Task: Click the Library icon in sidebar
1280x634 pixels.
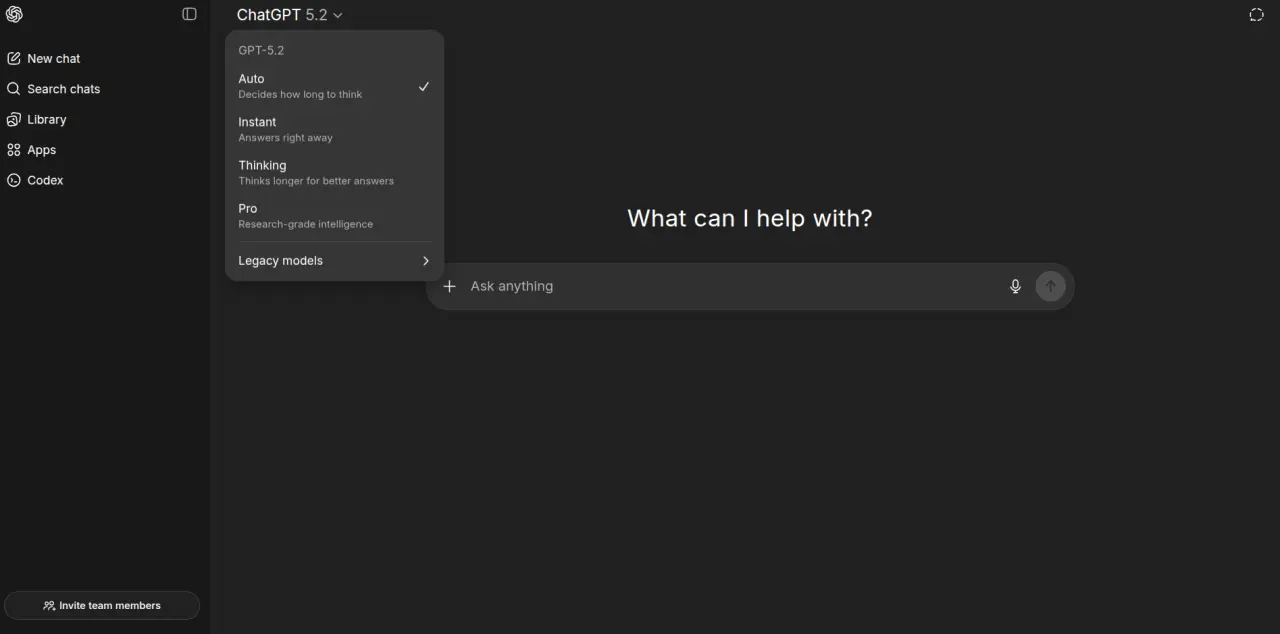Action: click(x=14, y=119)
